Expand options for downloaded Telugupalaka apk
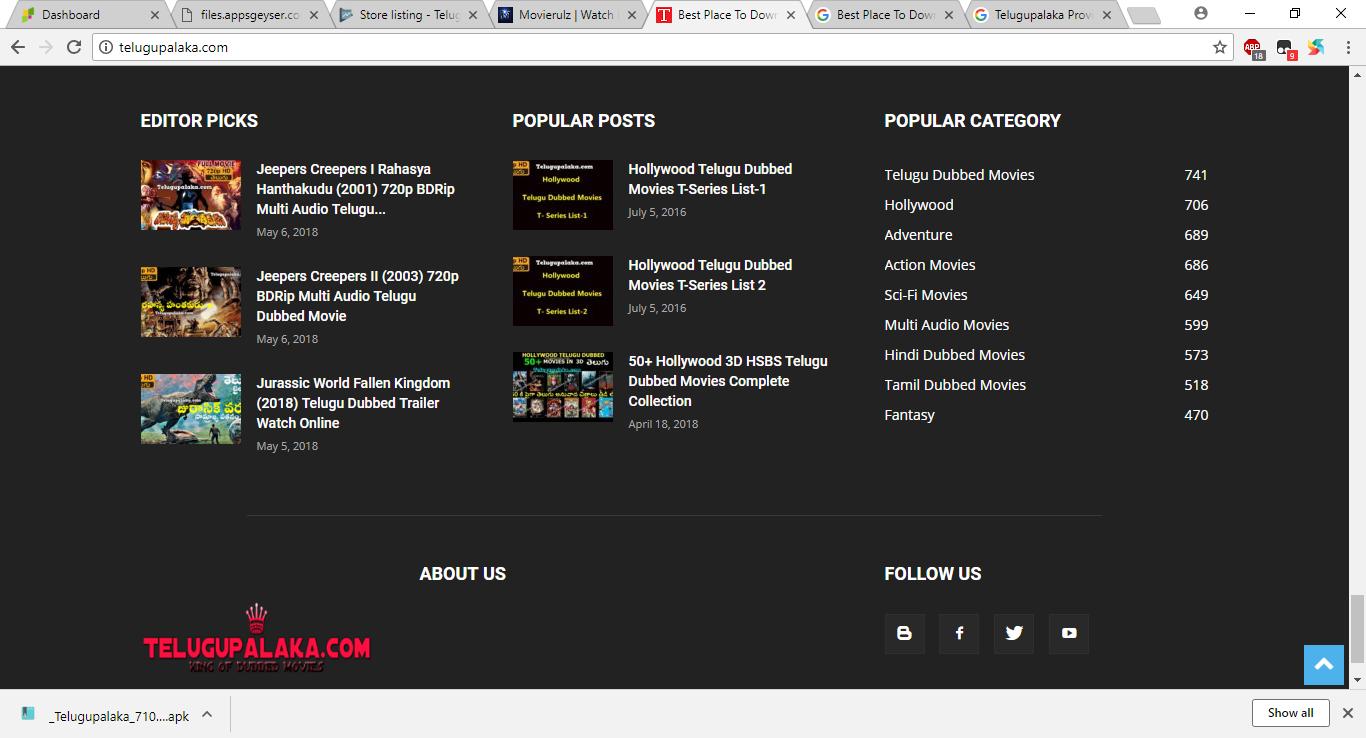 (x=207, y=714)
